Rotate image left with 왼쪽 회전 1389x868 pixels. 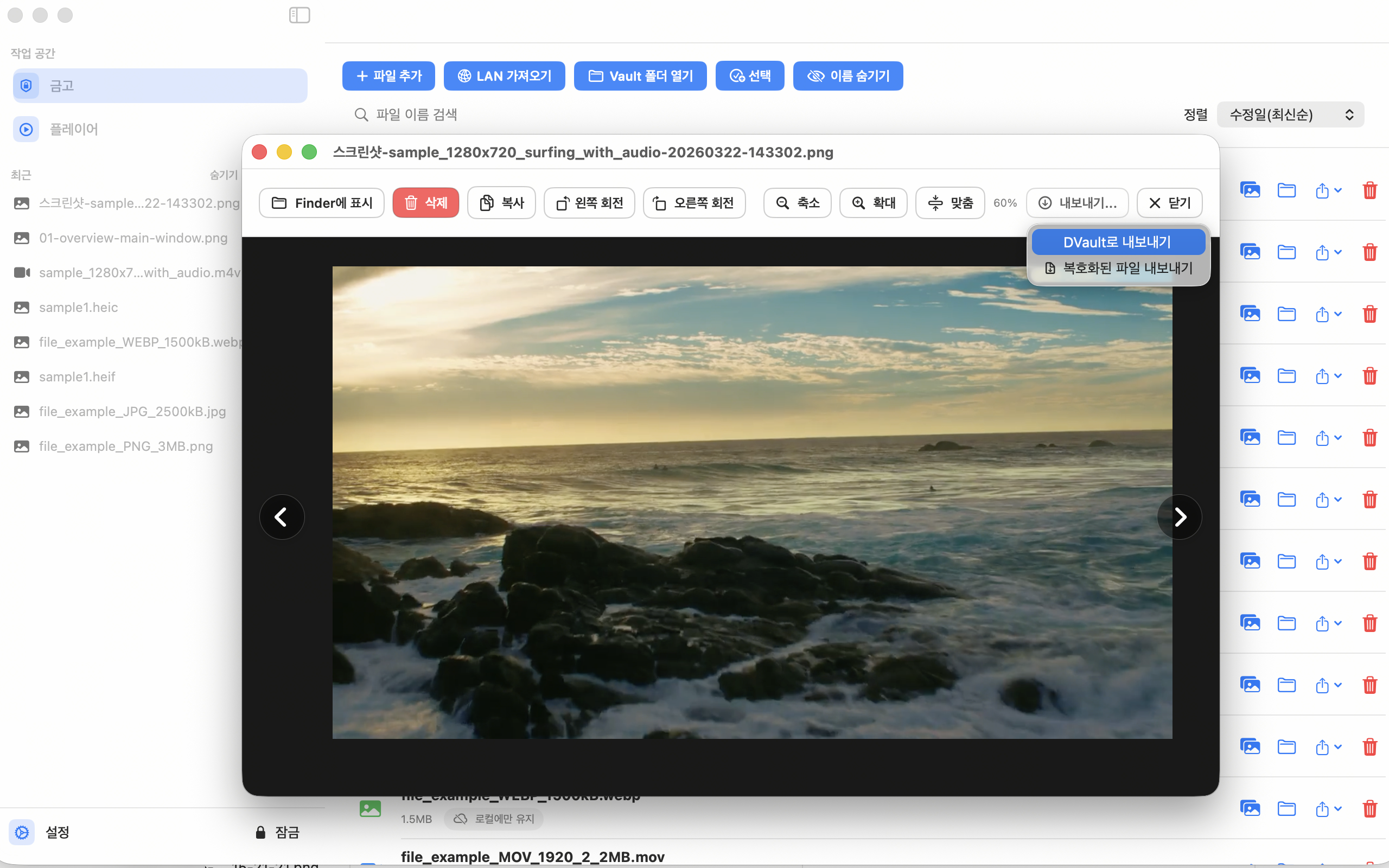tap(589, 203)
